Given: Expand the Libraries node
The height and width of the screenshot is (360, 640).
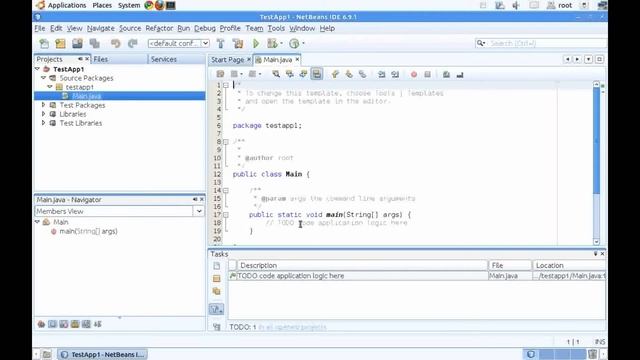Looking at the screenshot, I should (x=44, y=114).
